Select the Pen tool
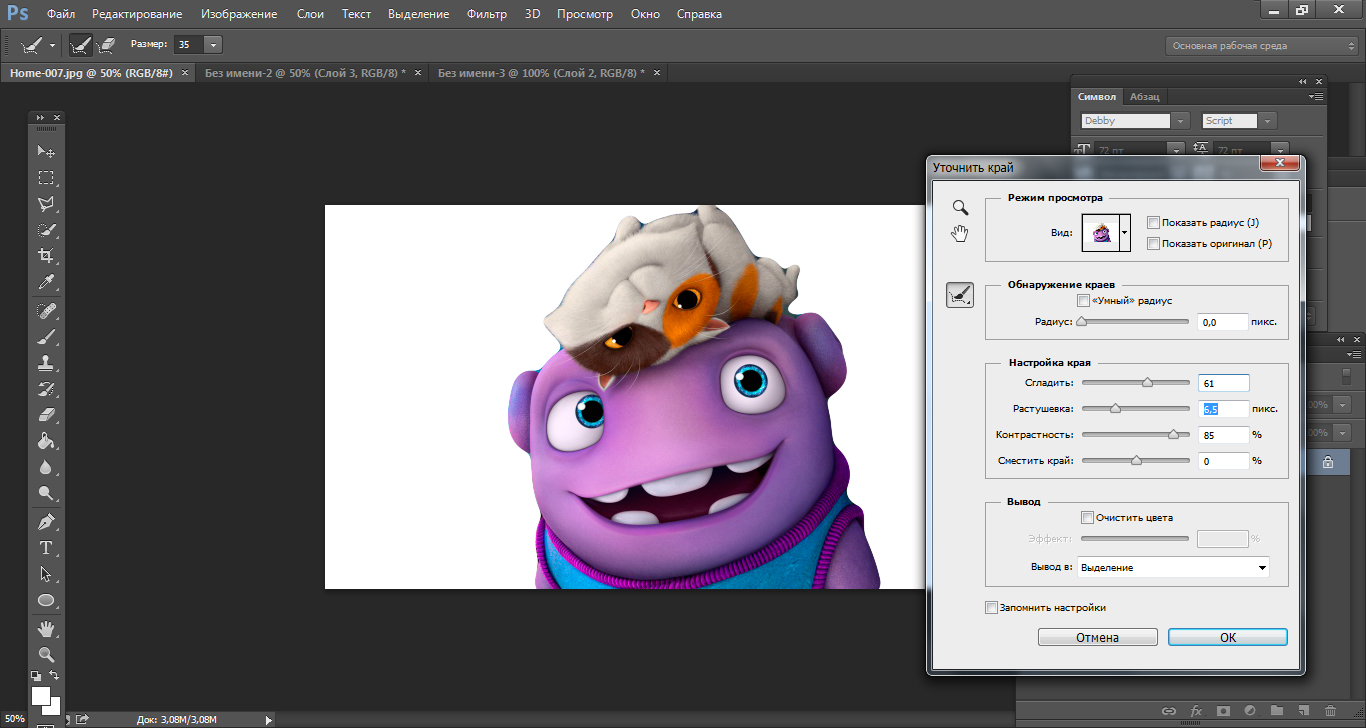The width and height of the screenshot is (1366, 728). pyautogui.click(x=46, y=522)
